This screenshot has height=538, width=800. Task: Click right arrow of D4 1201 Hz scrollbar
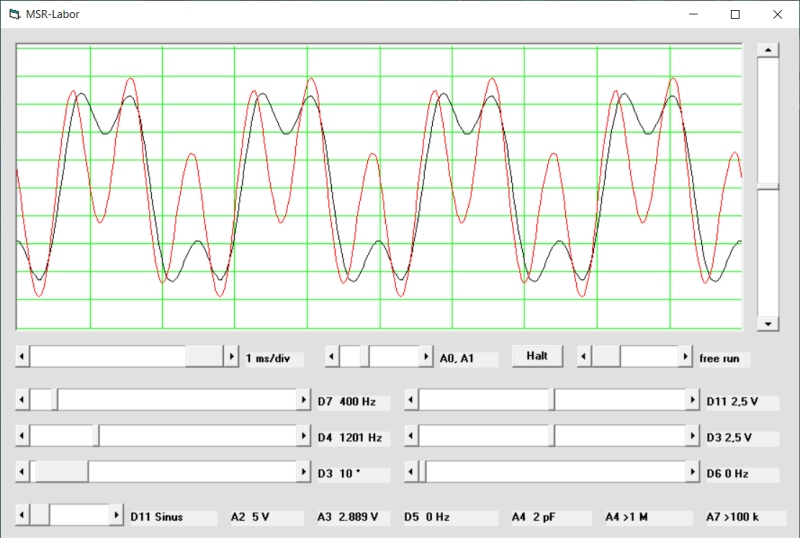point(304,437)
